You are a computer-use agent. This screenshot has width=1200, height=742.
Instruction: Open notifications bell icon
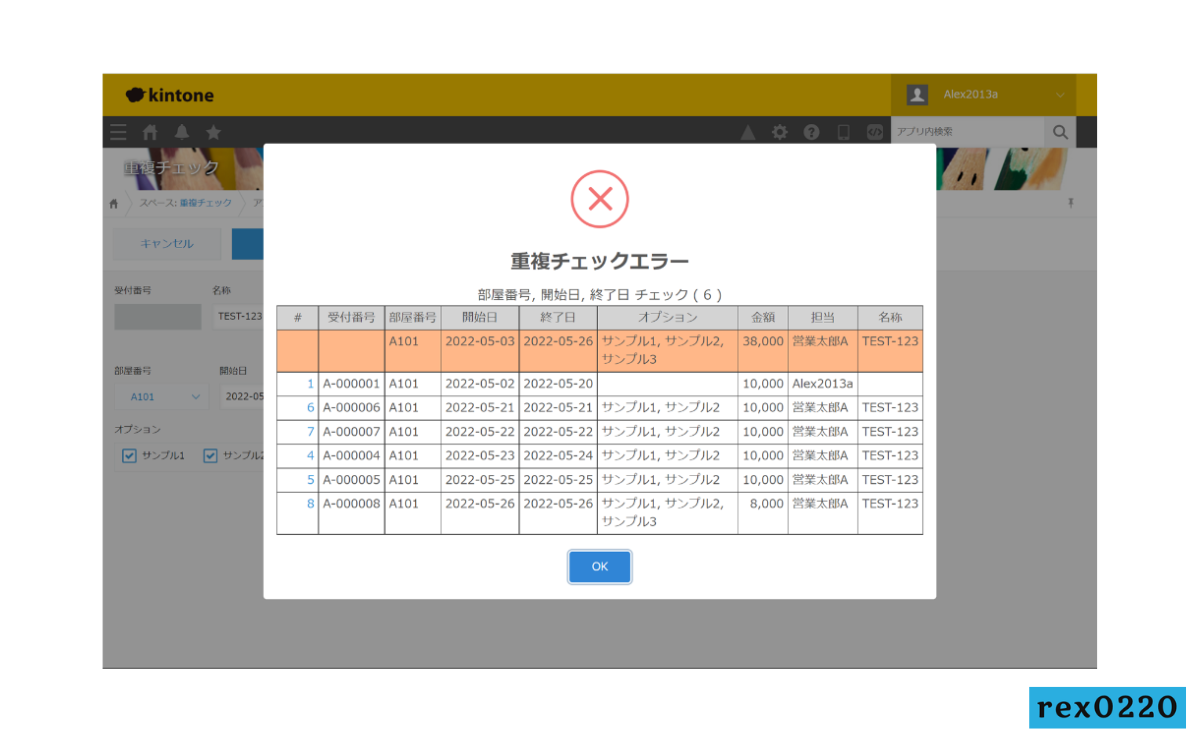(x=181, y=132)
